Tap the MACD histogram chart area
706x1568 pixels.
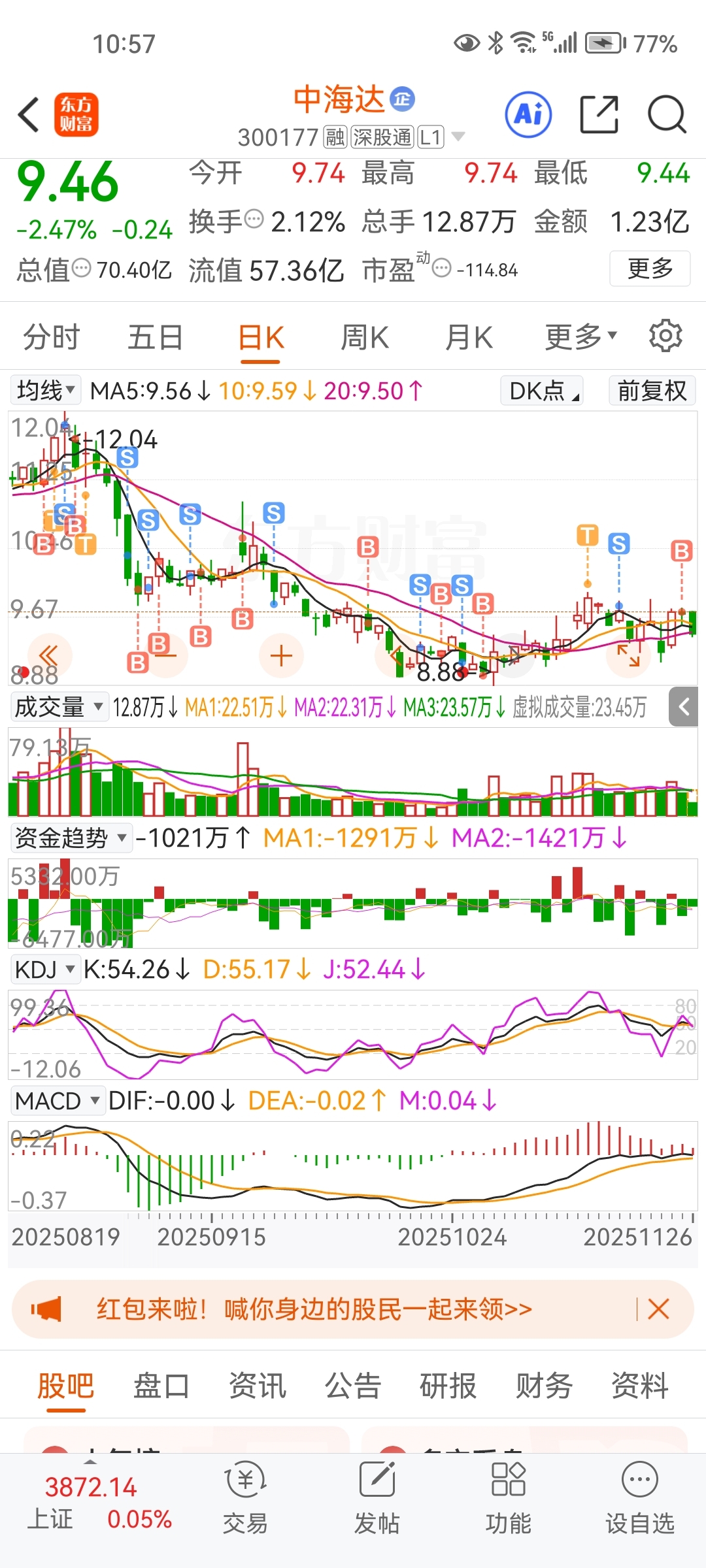[353, 1166]
